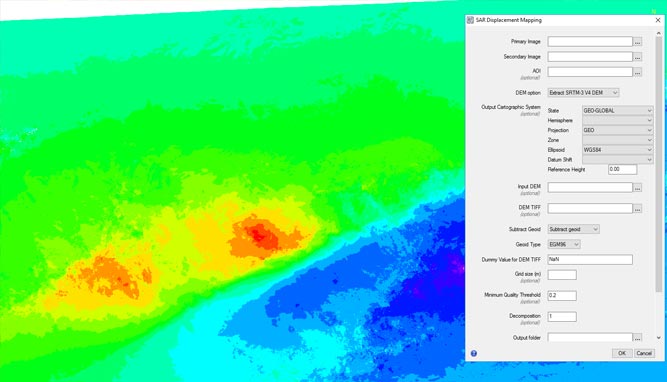Close the SAR Displacement Mapping dialog
Image resolution: width=667 pixels, height=382 pixels.
(x=658, y=20)
